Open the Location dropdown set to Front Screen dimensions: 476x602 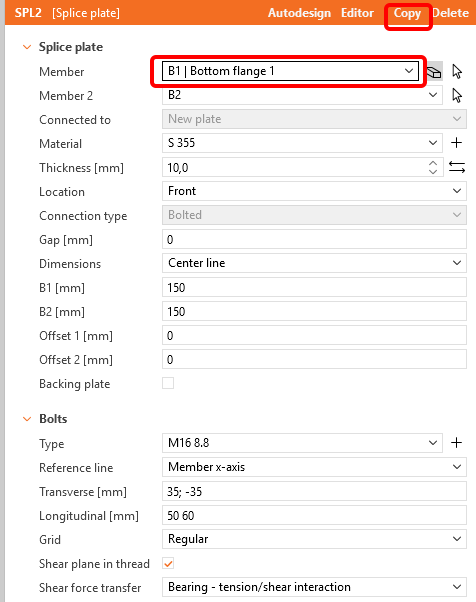[314, 191]
